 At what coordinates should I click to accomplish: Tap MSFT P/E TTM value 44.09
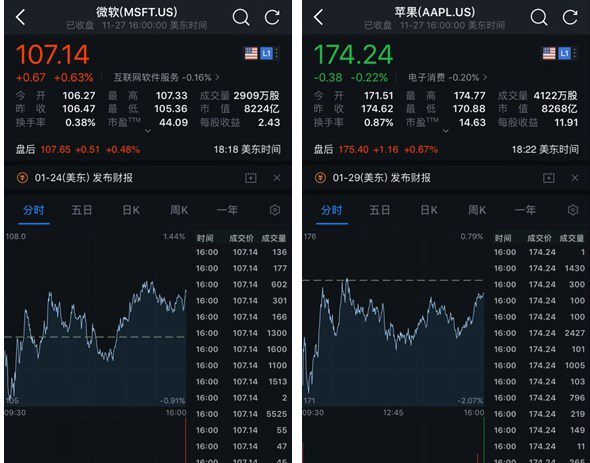coord(173,122)
